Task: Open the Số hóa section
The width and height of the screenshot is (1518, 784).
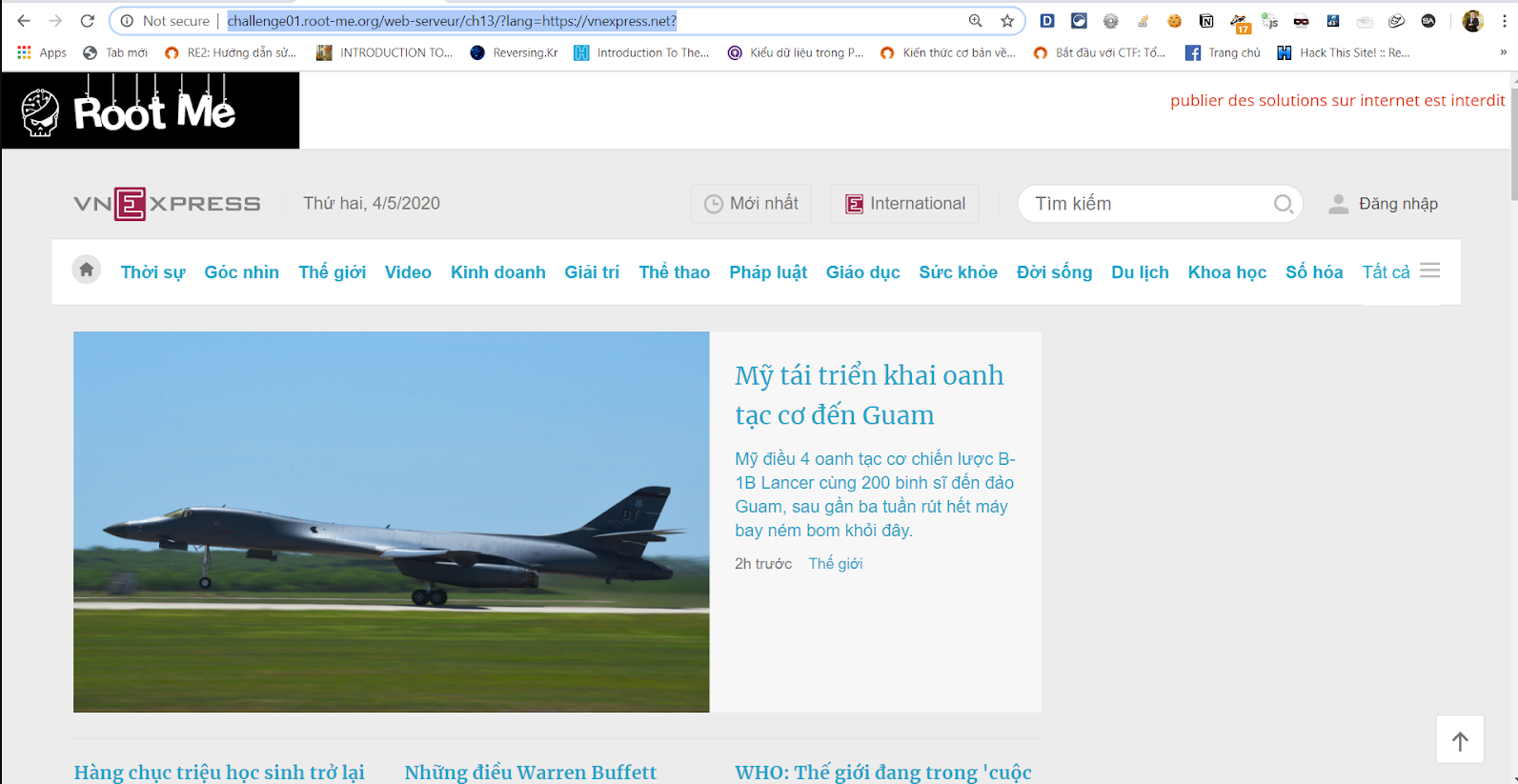Action: click(x=1314, y=272)
